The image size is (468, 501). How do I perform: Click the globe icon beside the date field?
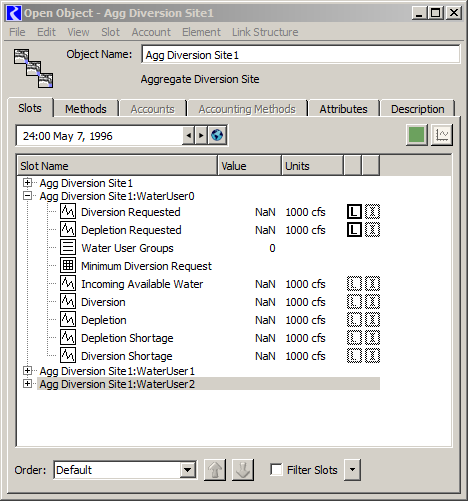(x=217, y=136)
